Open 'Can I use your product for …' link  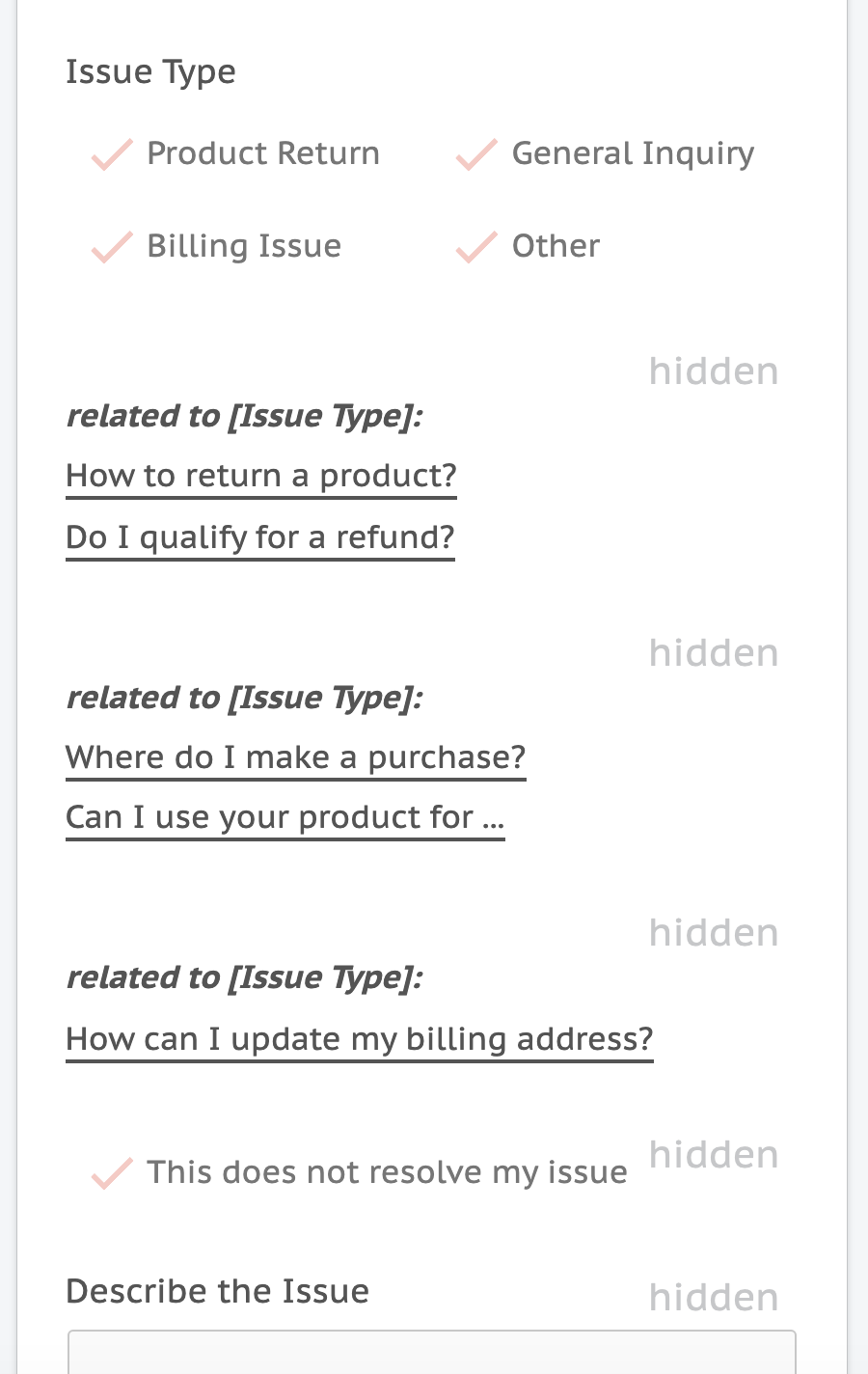[x=285, y=818]
